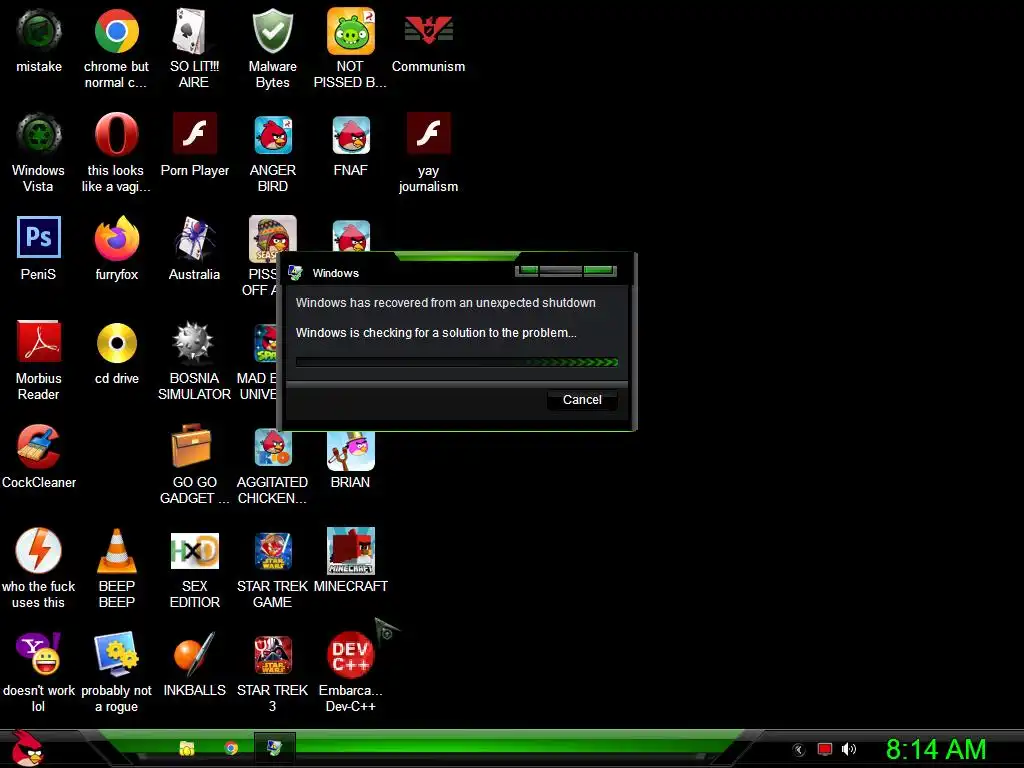Click the Windows dialog close button
Image resolution: width=1024 pixels, height=768 pixels.
click(x=600, y=270)
